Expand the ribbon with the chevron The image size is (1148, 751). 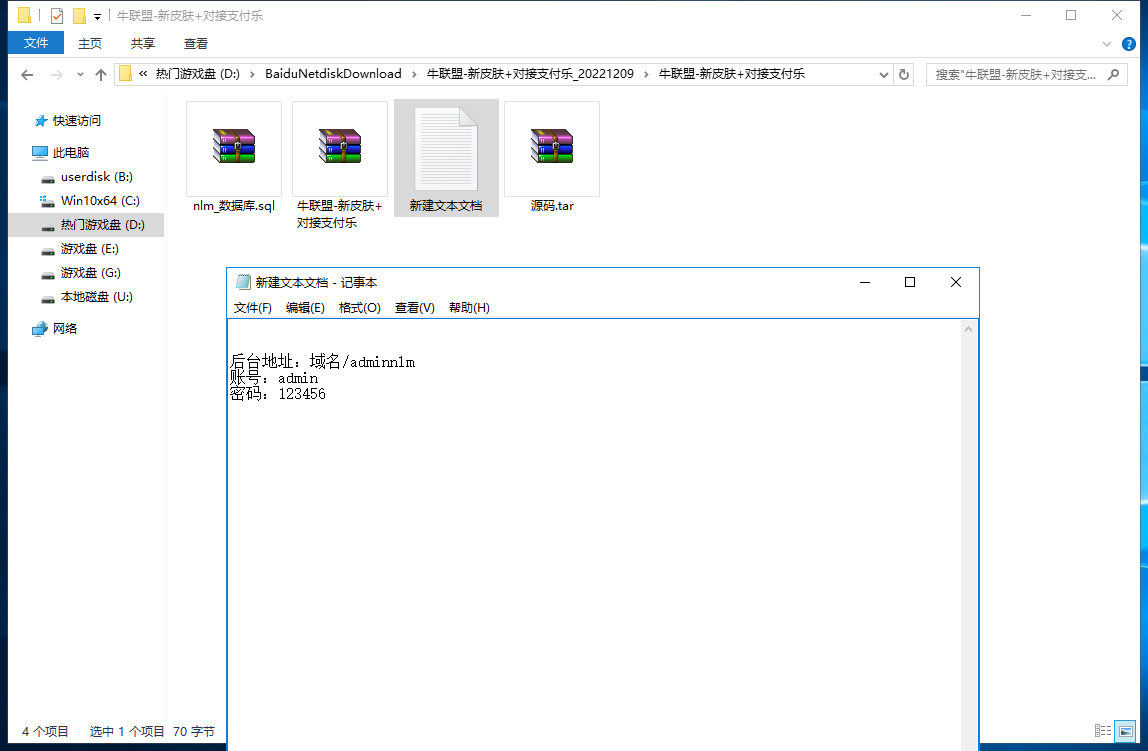coord(1107,43)
